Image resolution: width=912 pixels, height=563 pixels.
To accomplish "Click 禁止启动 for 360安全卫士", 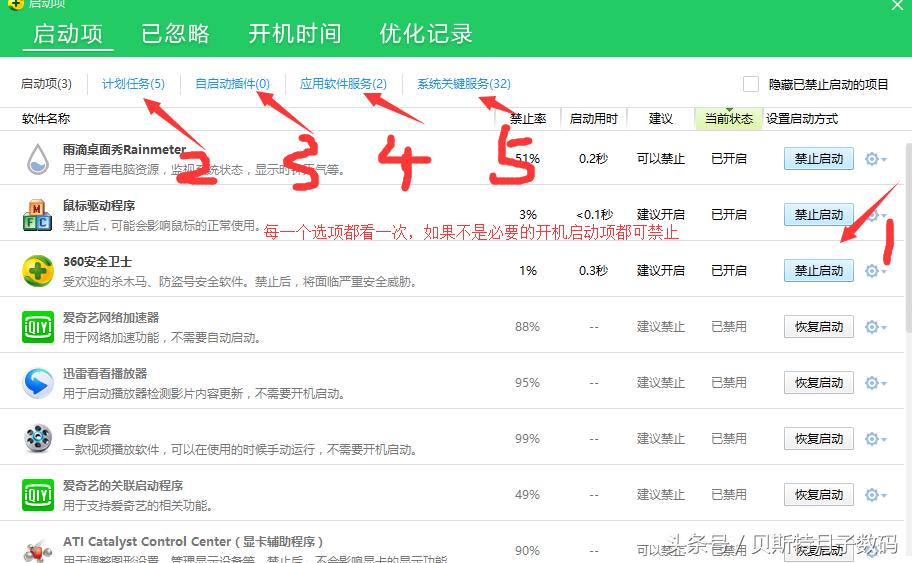I will [819, 271].
